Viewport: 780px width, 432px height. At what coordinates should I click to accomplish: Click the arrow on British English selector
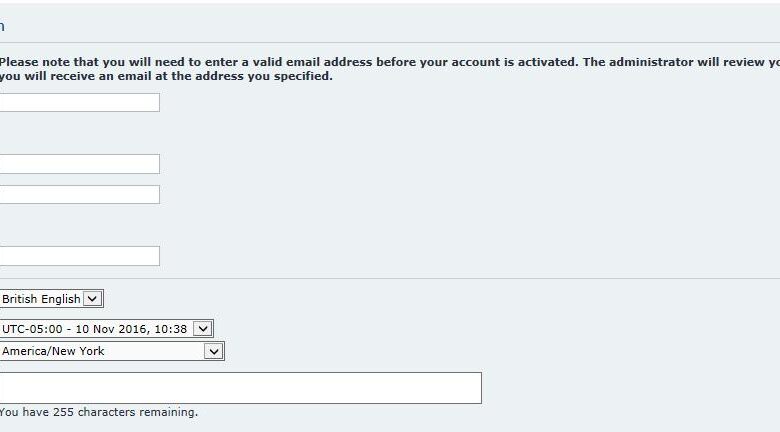pyautogui.click(x=93, y=299)
